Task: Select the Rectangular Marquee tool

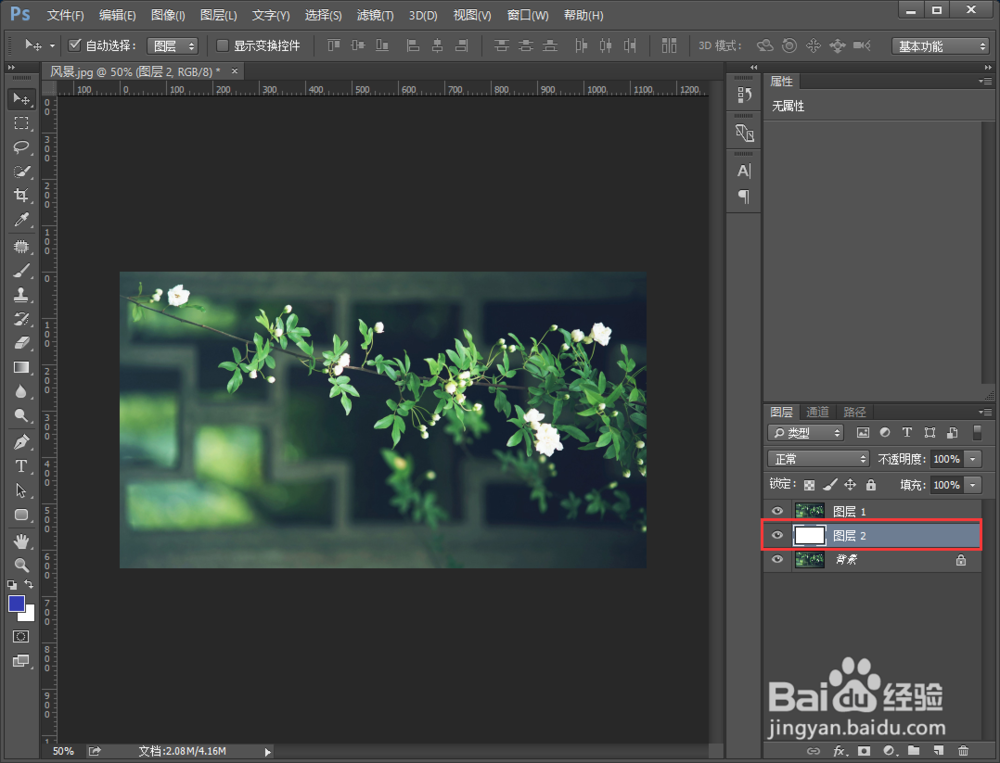Action: [21, 123]
